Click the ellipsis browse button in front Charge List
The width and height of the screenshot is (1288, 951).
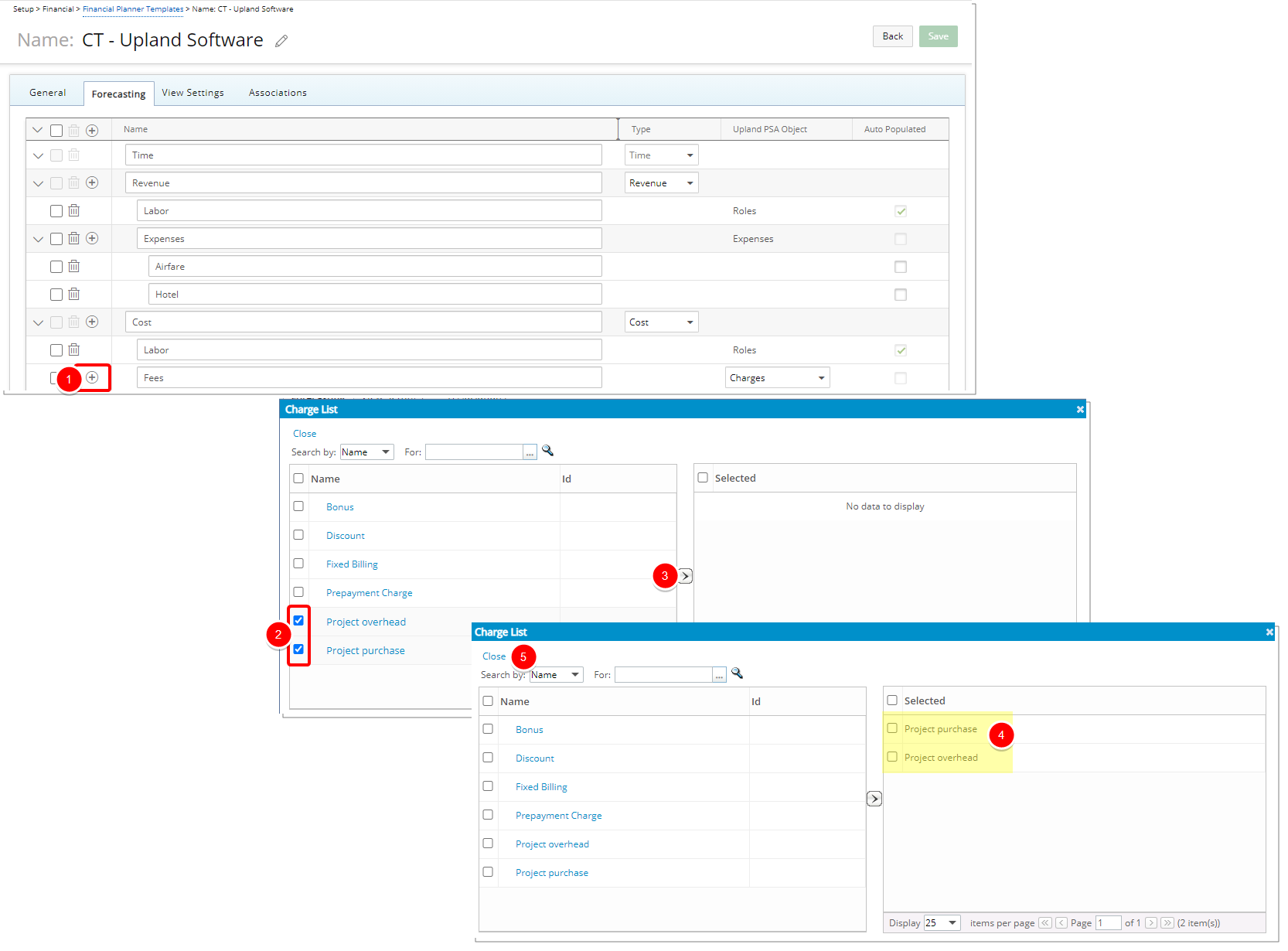tap(719, 675)
